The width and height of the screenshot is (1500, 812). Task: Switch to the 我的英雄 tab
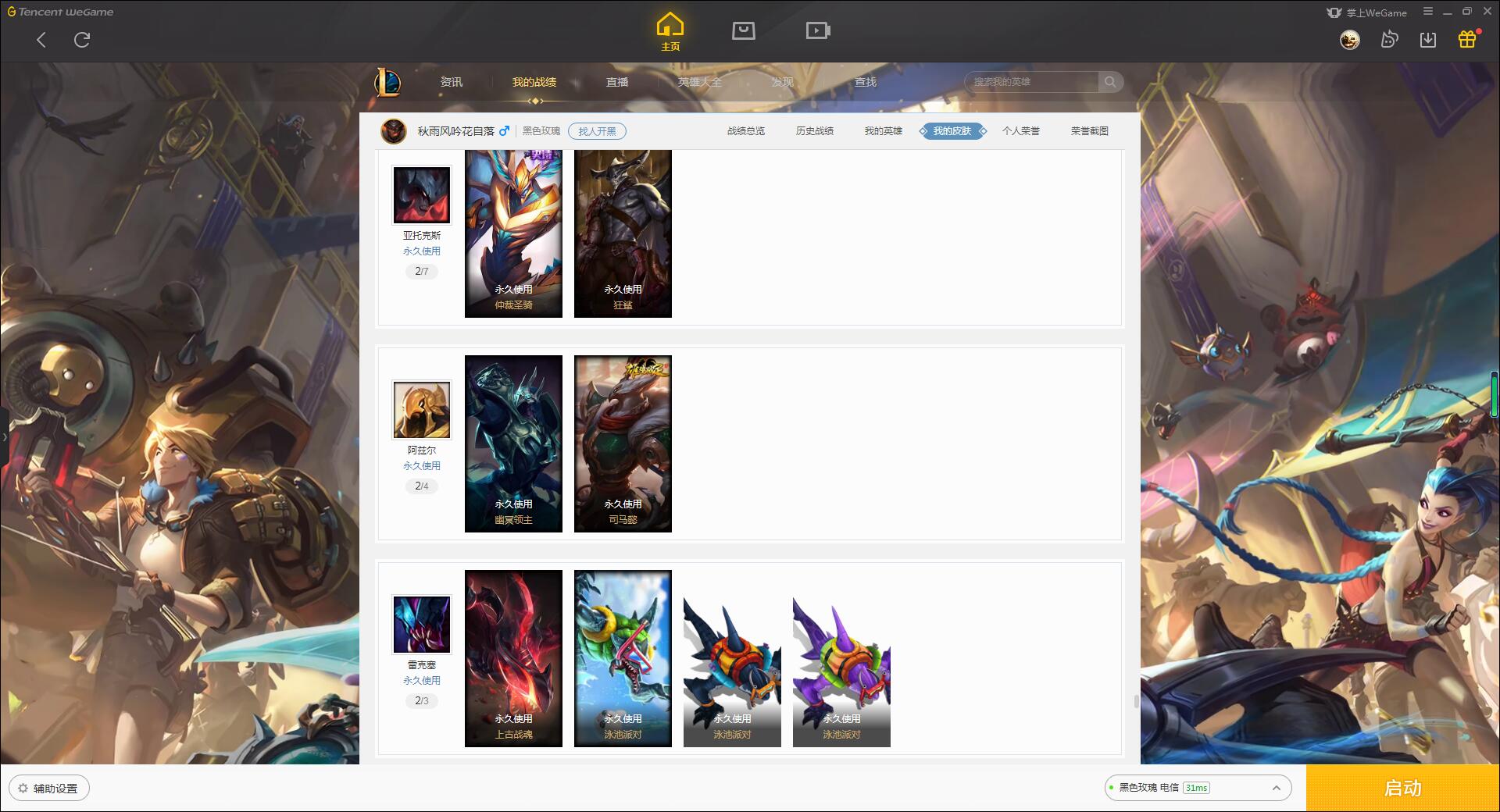click(884, 131)
